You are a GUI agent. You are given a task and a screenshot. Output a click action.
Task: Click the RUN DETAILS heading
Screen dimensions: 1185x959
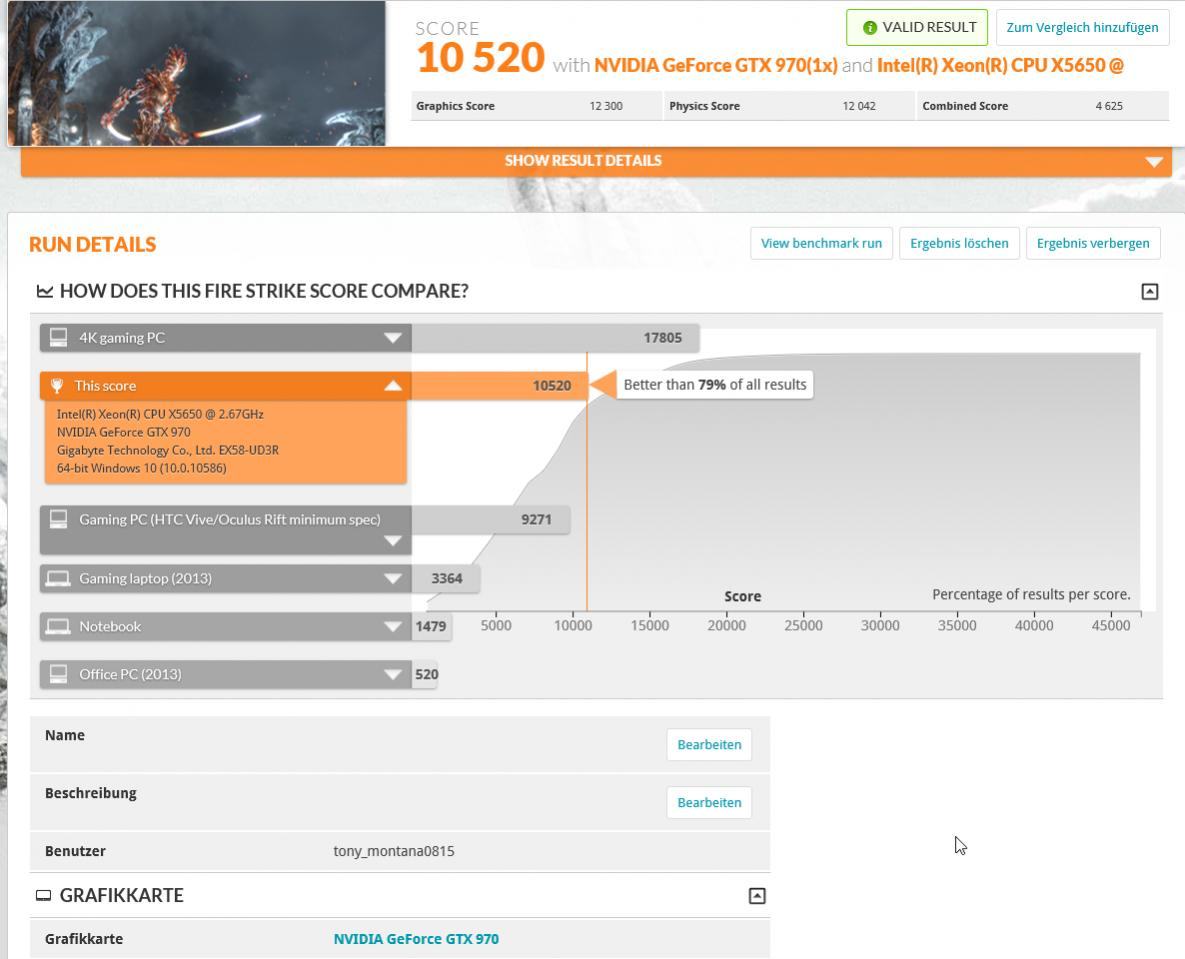(92, 244)
